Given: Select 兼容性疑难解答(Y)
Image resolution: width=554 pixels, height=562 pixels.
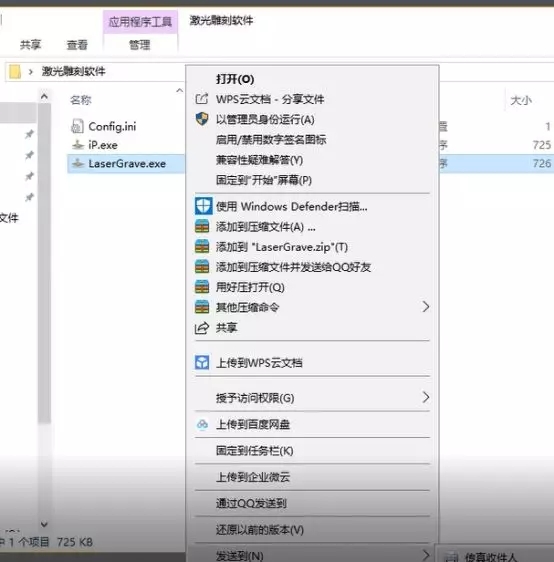Looking at the screenshot, I should click(259, 159).
